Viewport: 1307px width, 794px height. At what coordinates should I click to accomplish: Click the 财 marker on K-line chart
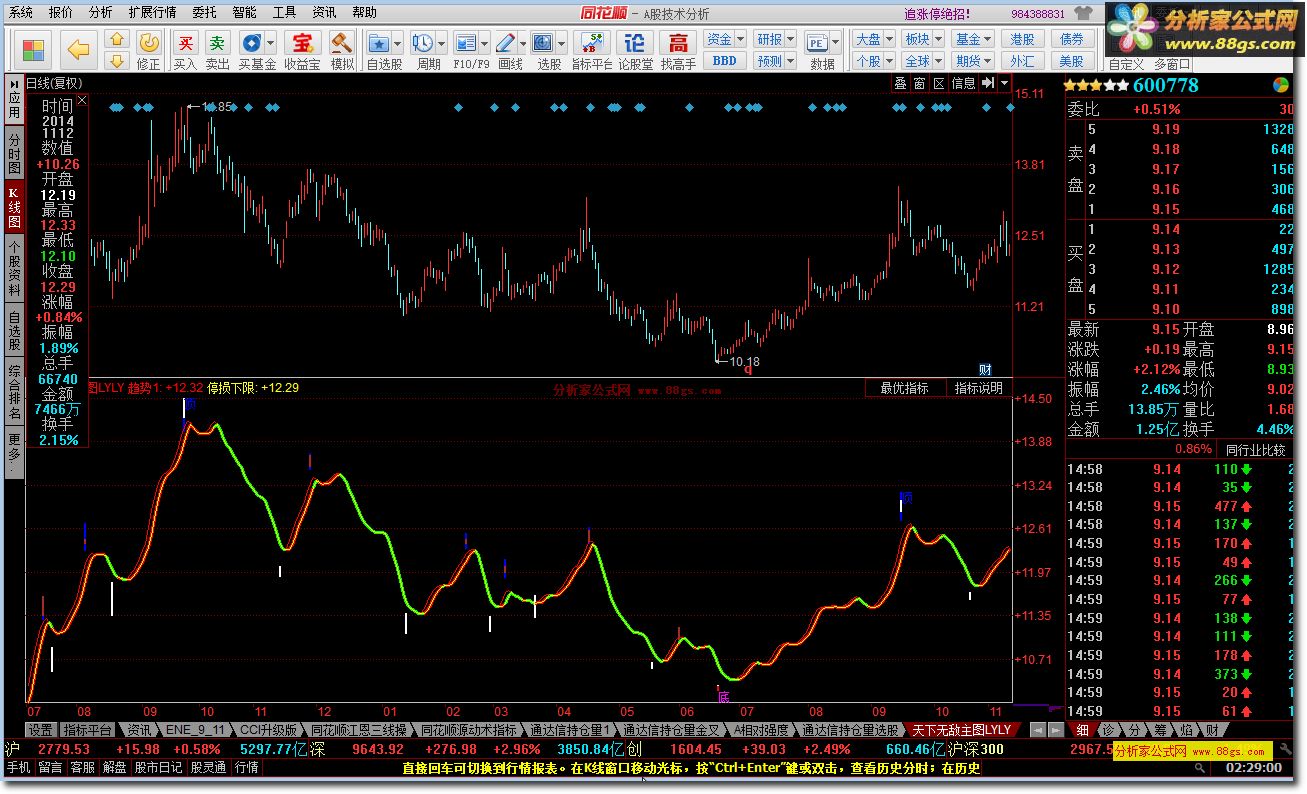pos(985,369)
